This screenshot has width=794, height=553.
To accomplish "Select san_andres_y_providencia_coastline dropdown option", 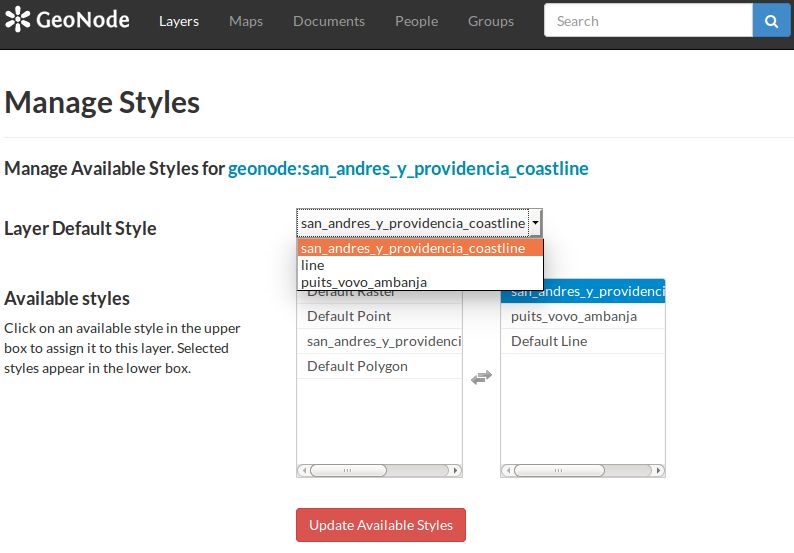I will (x=420, y=248).
